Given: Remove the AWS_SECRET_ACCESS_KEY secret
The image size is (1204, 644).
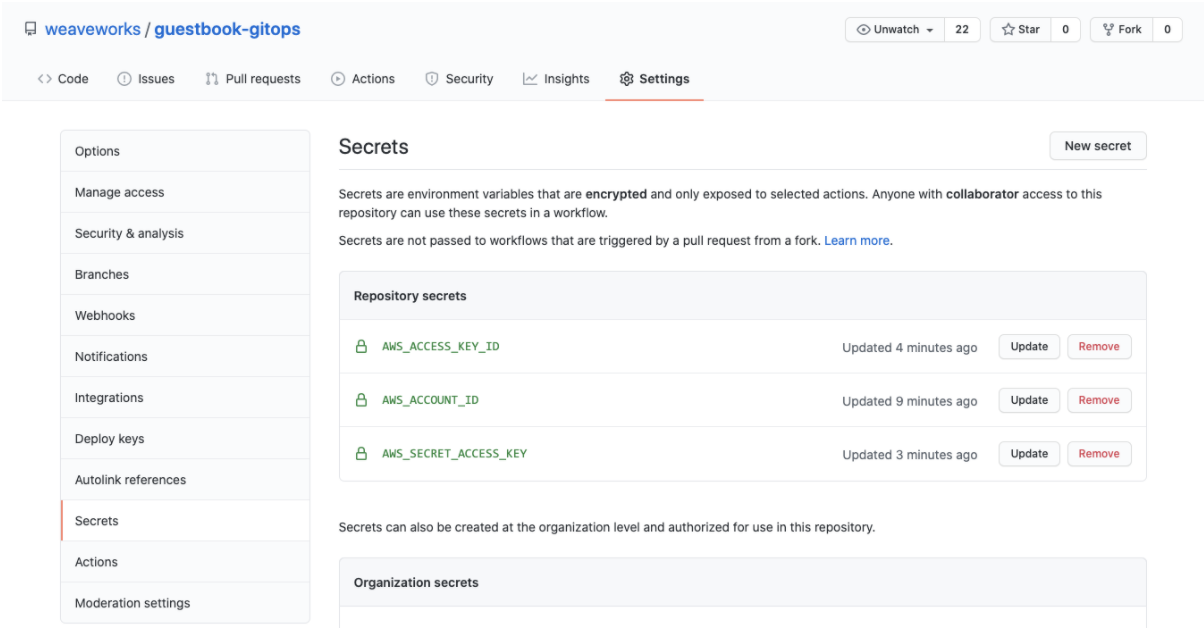Looking at the screenshot, I should pos(1098,454).
